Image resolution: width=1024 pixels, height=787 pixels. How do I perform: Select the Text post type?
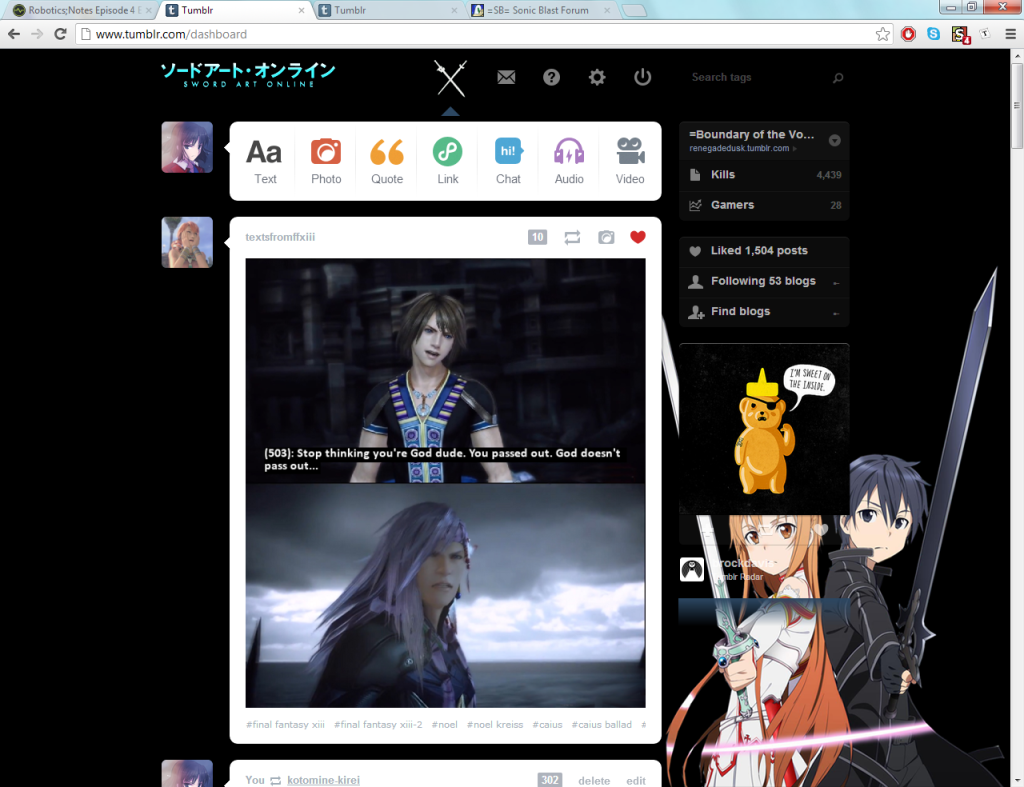264,160
